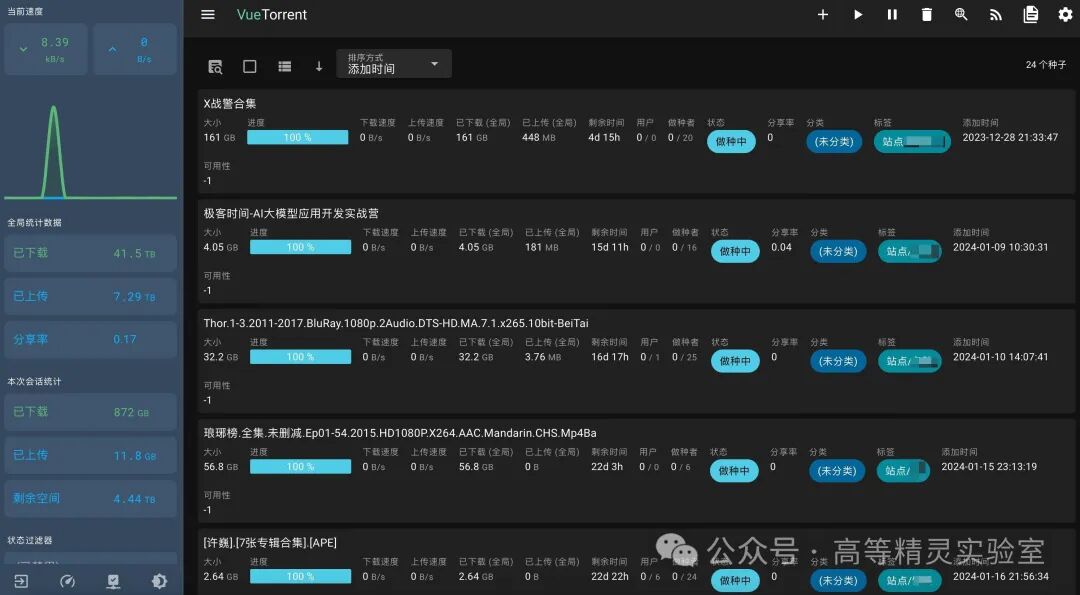
Task: Toggle dark theme icon in sidebar footer
Action: (x=160, y=581)
